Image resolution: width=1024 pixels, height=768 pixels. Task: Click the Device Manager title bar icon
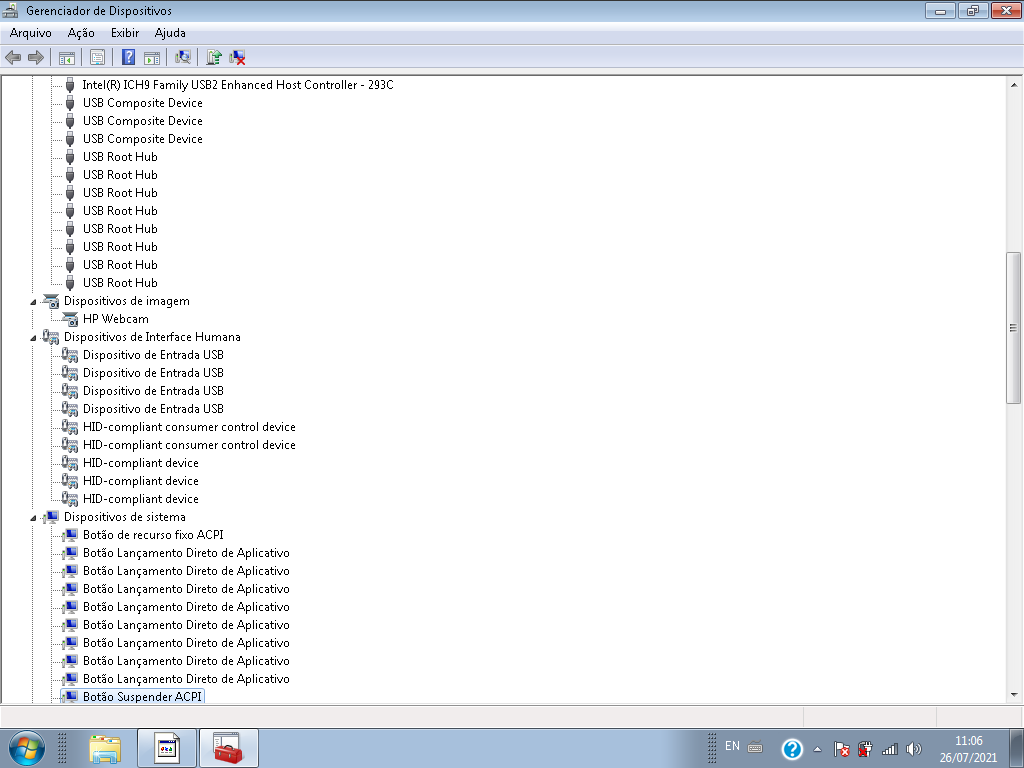(x=10, y=10)
